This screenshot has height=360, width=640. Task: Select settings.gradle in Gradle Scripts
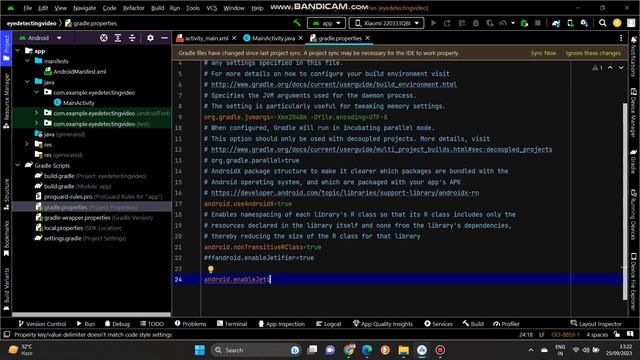80,238
